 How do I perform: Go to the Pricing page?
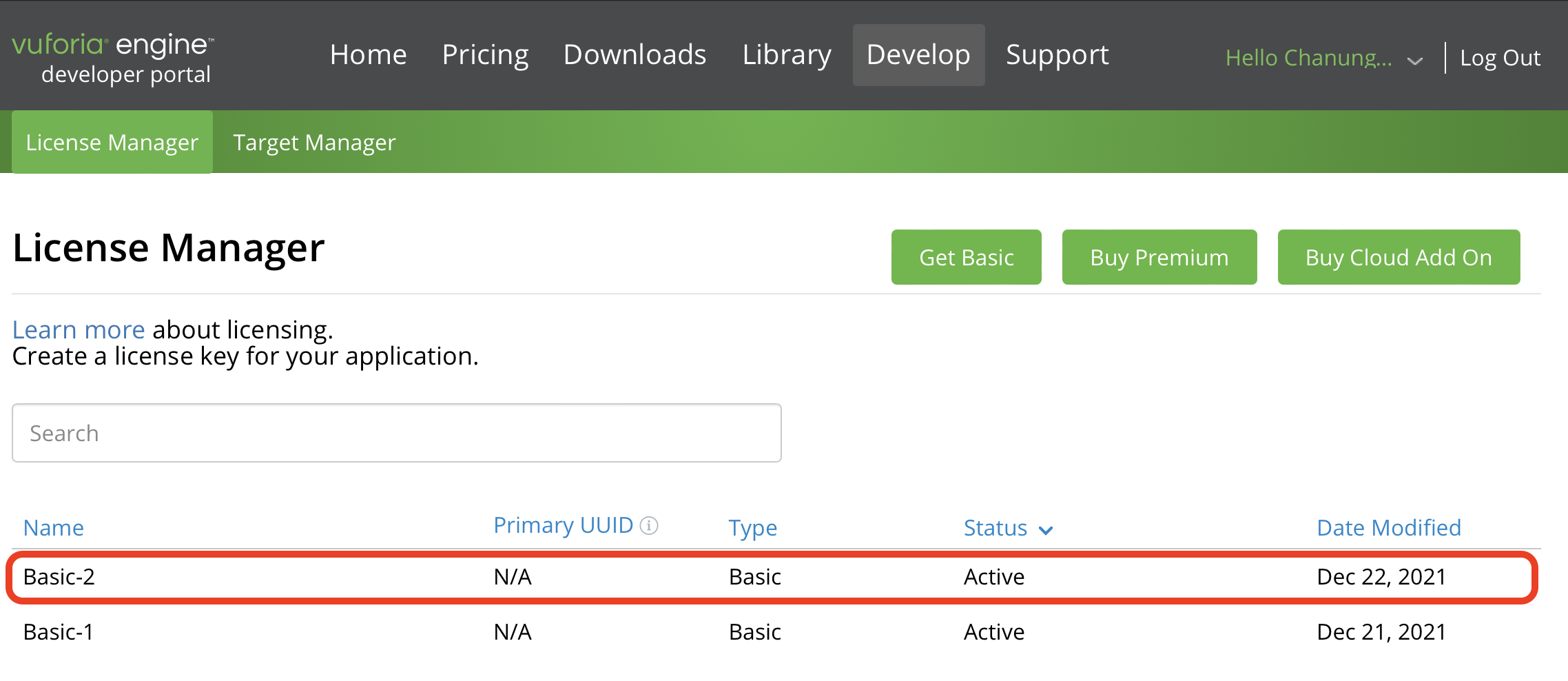coord(486,55)
